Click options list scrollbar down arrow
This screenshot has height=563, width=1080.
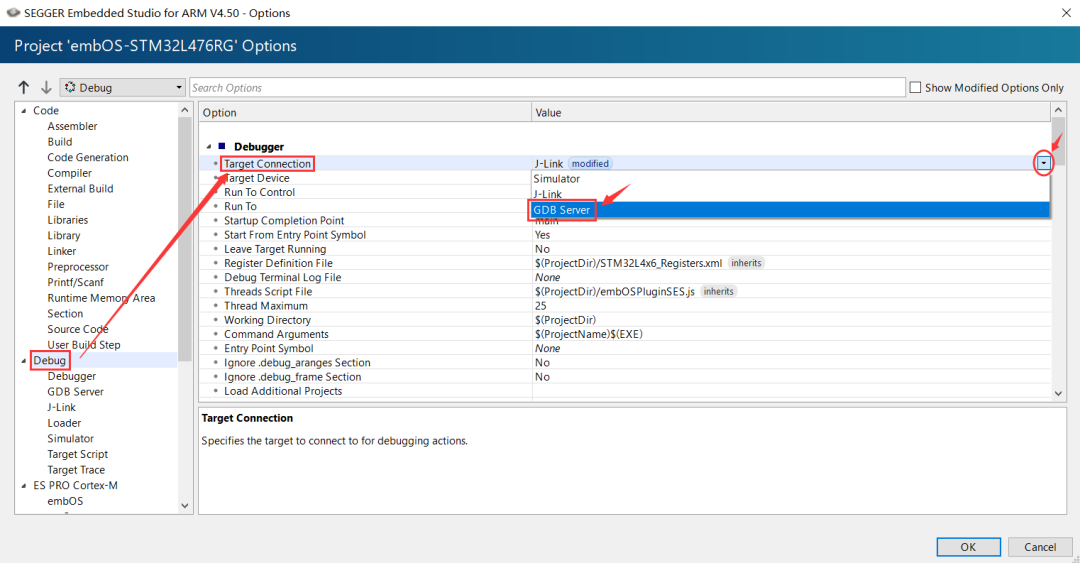(1059, 393)
